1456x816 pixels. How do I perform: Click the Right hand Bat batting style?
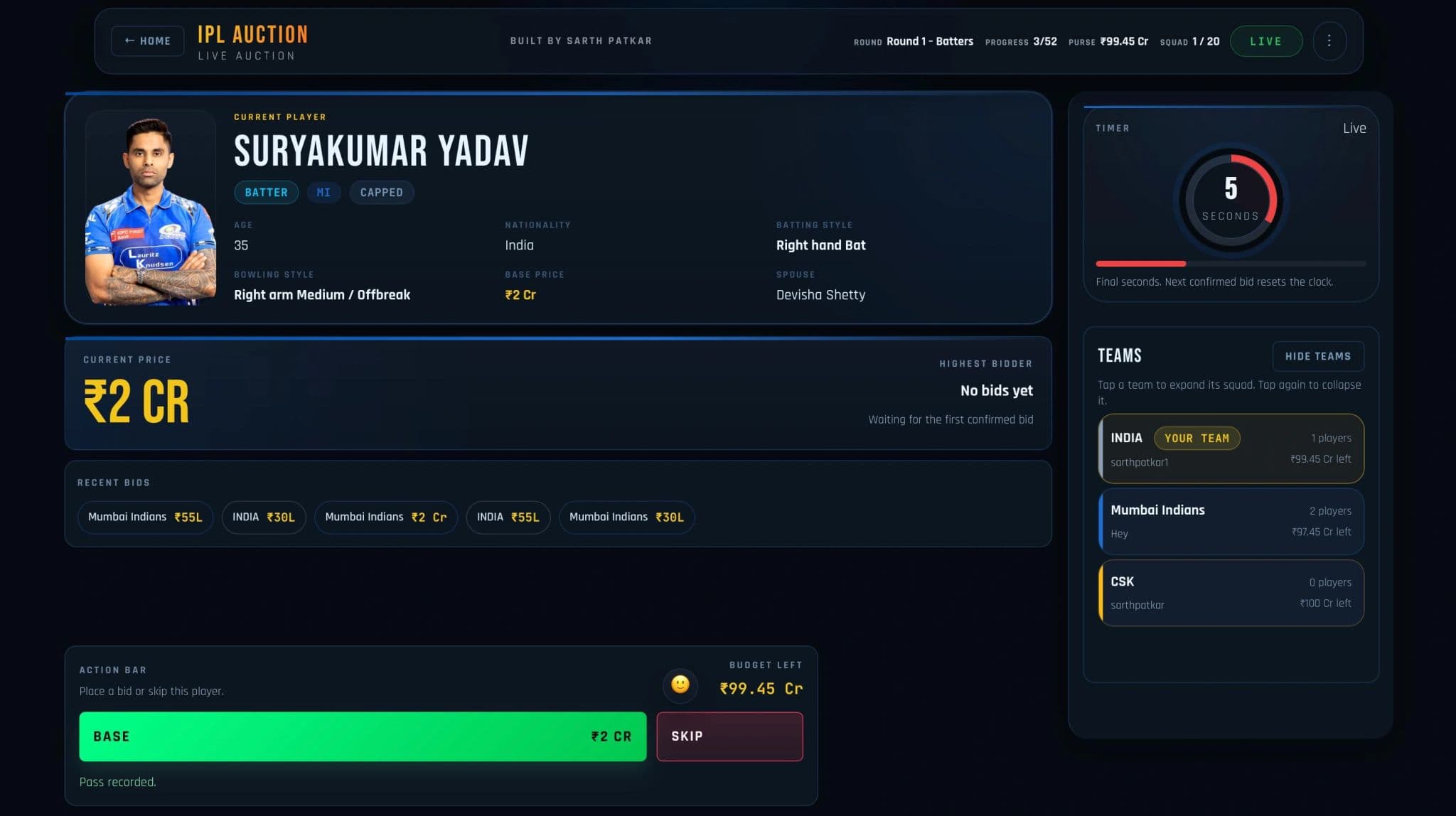[820, 245]
